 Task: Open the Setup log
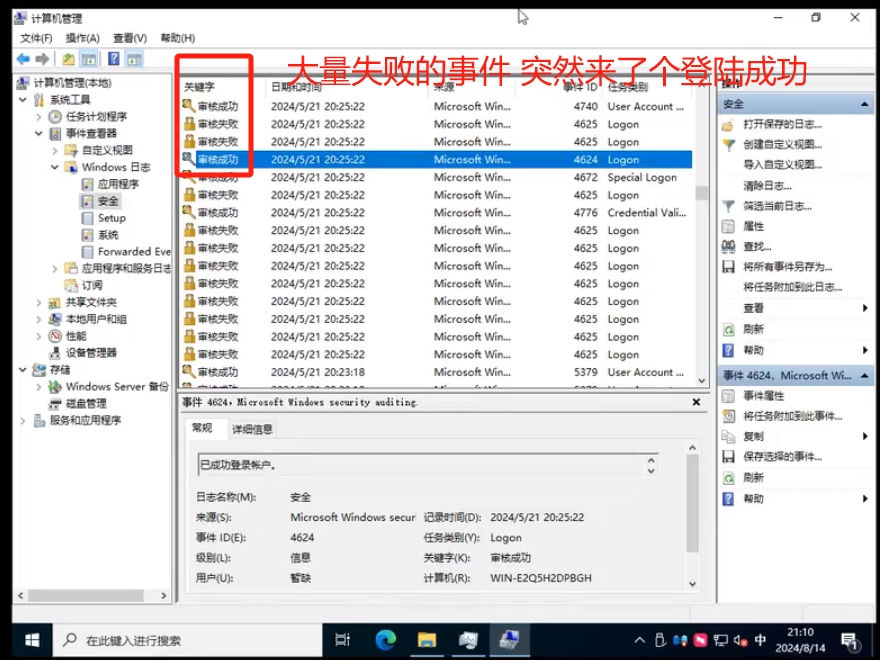[112, 218]
